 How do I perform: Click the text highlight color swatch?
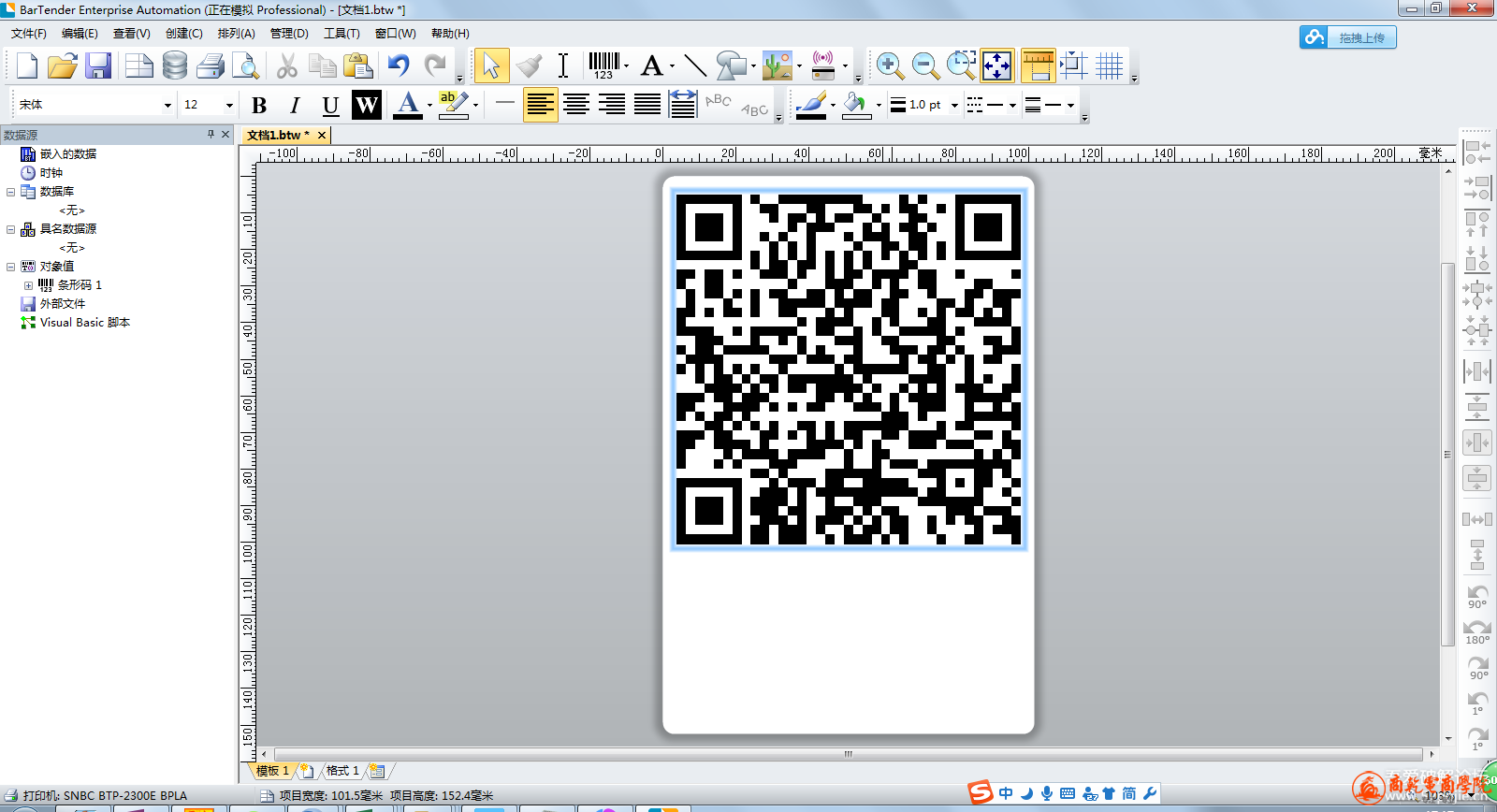[453, 105]
